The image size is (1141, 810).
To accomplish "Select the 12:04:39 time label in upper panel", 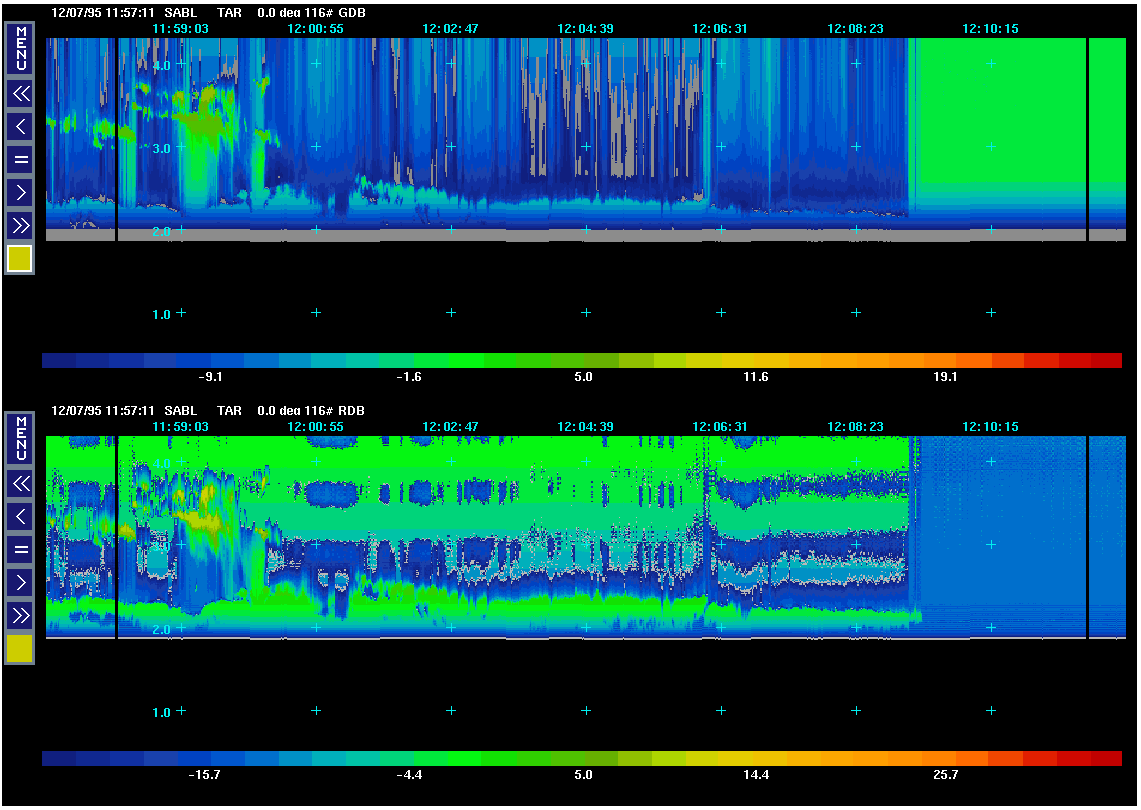I will tap(586, 29).
